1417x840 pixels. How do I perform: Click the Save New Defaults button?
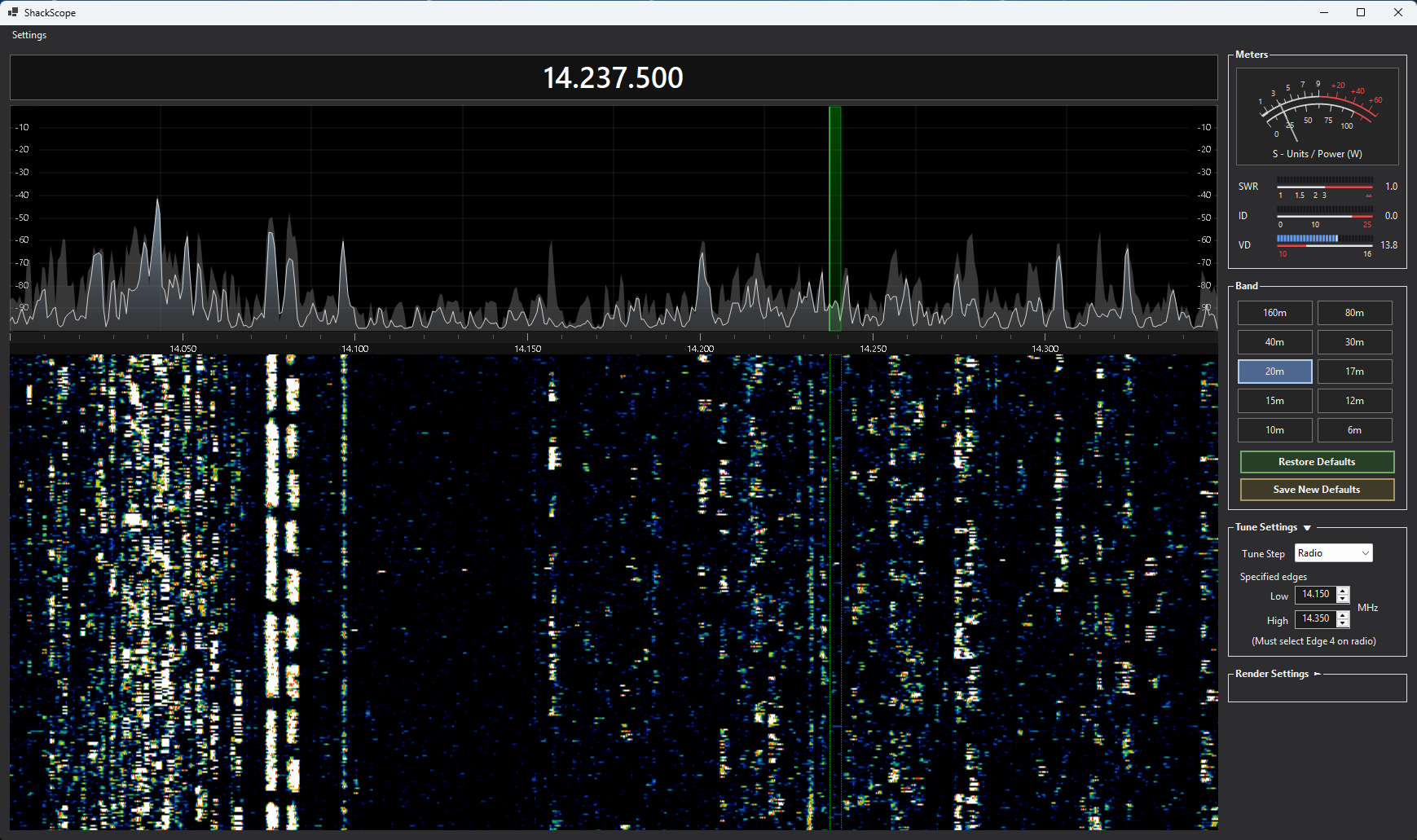[1317, 490]
